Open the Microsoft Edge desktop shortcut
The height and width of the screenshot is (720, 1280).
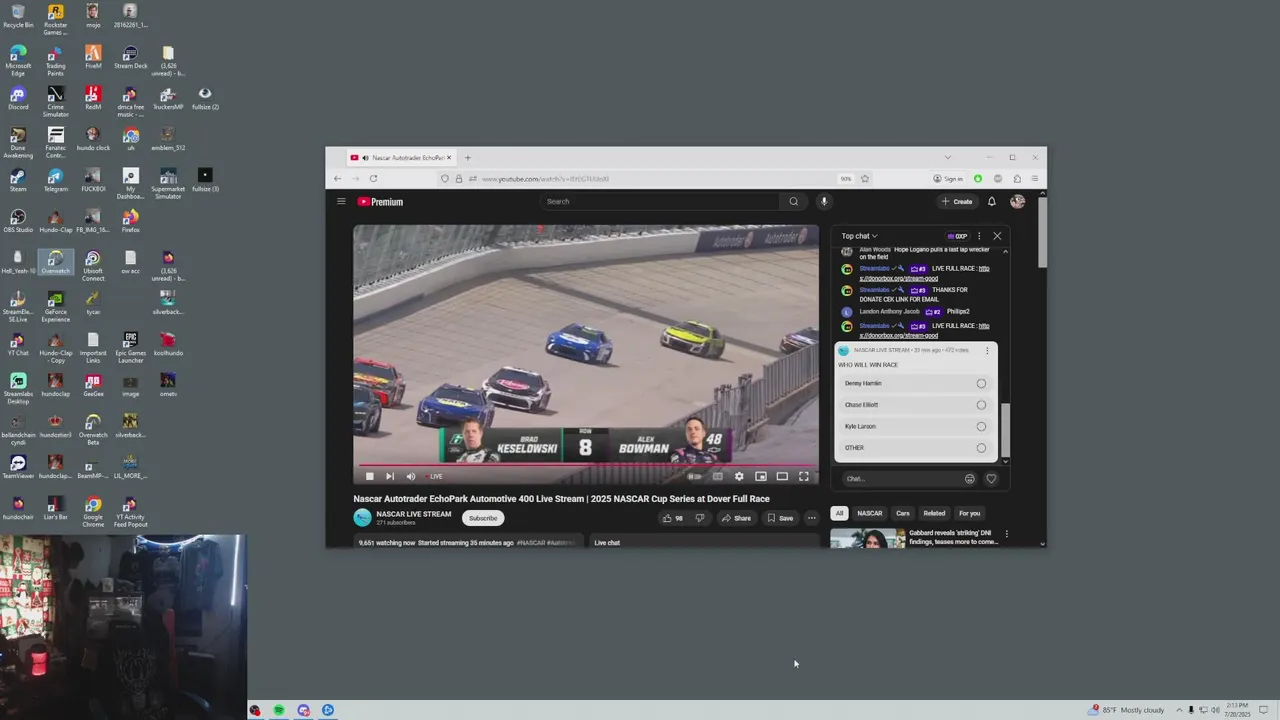18,61
